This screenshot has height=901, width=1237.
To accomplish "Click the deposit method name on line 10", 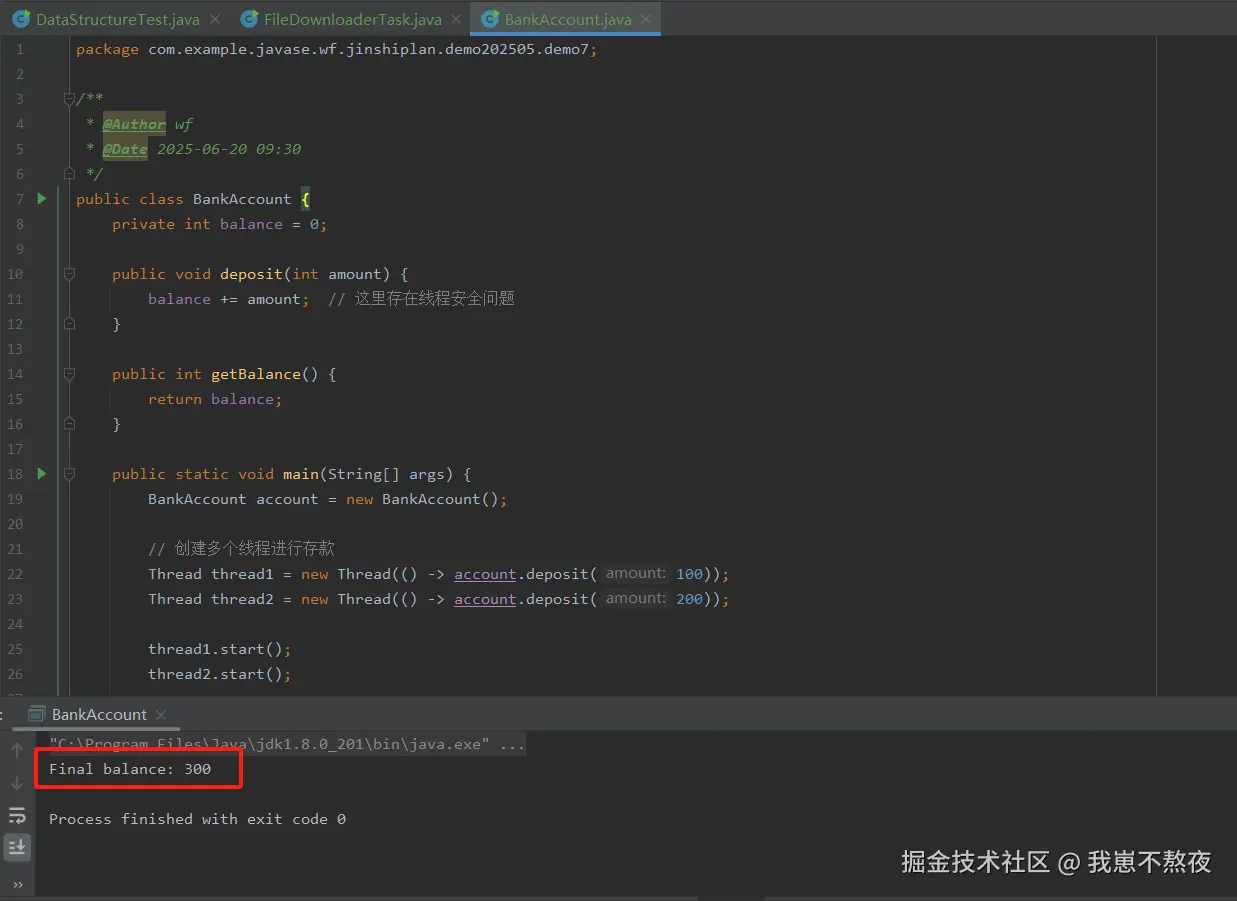I will [x=252, y=274].
